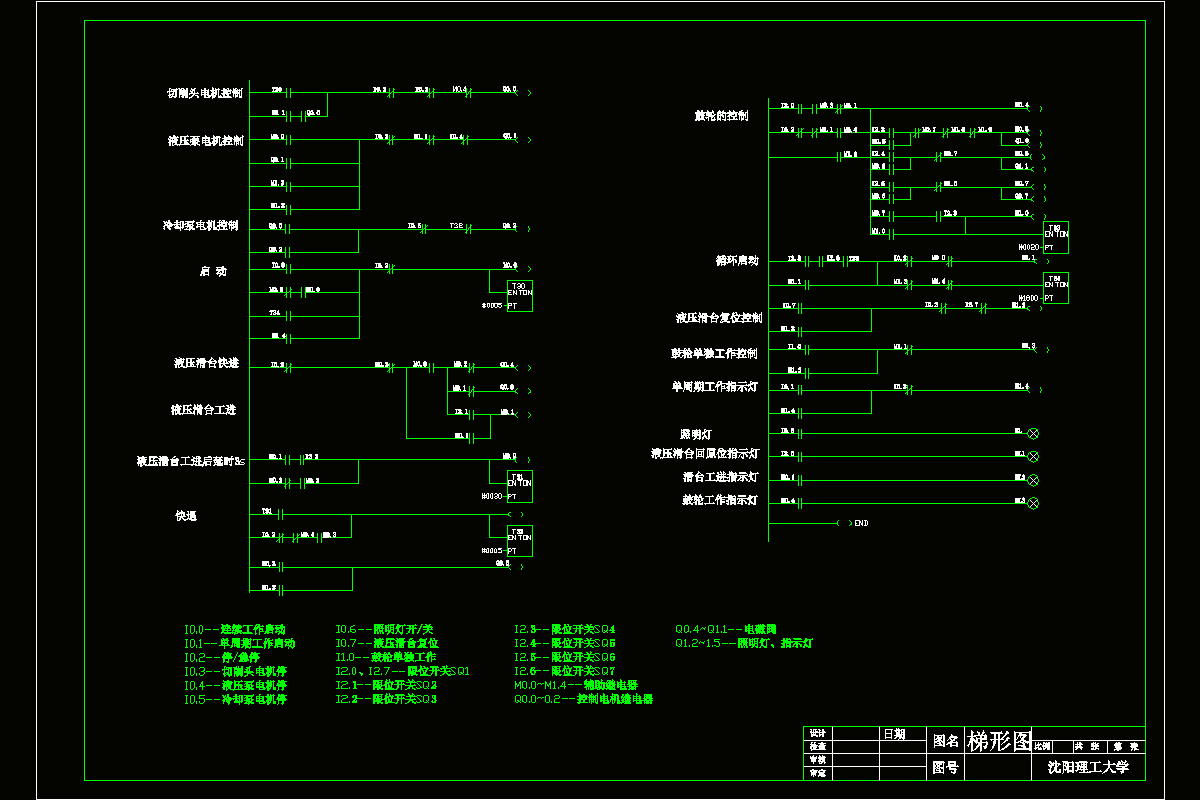This screenshot has width=1200, height=800.
Task: Click the 切削头电机控制 rung label
Action: (x=205, y=93)
